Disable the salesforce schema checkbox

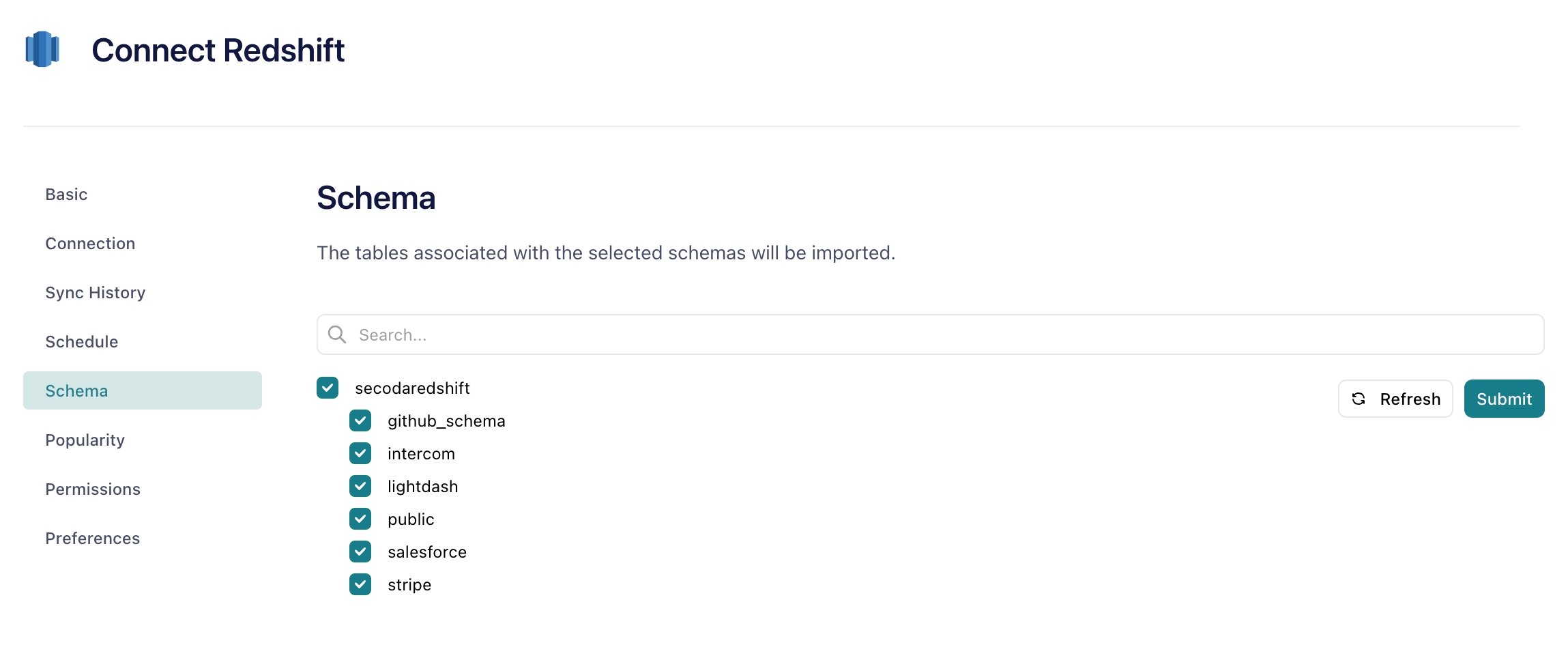360,552
